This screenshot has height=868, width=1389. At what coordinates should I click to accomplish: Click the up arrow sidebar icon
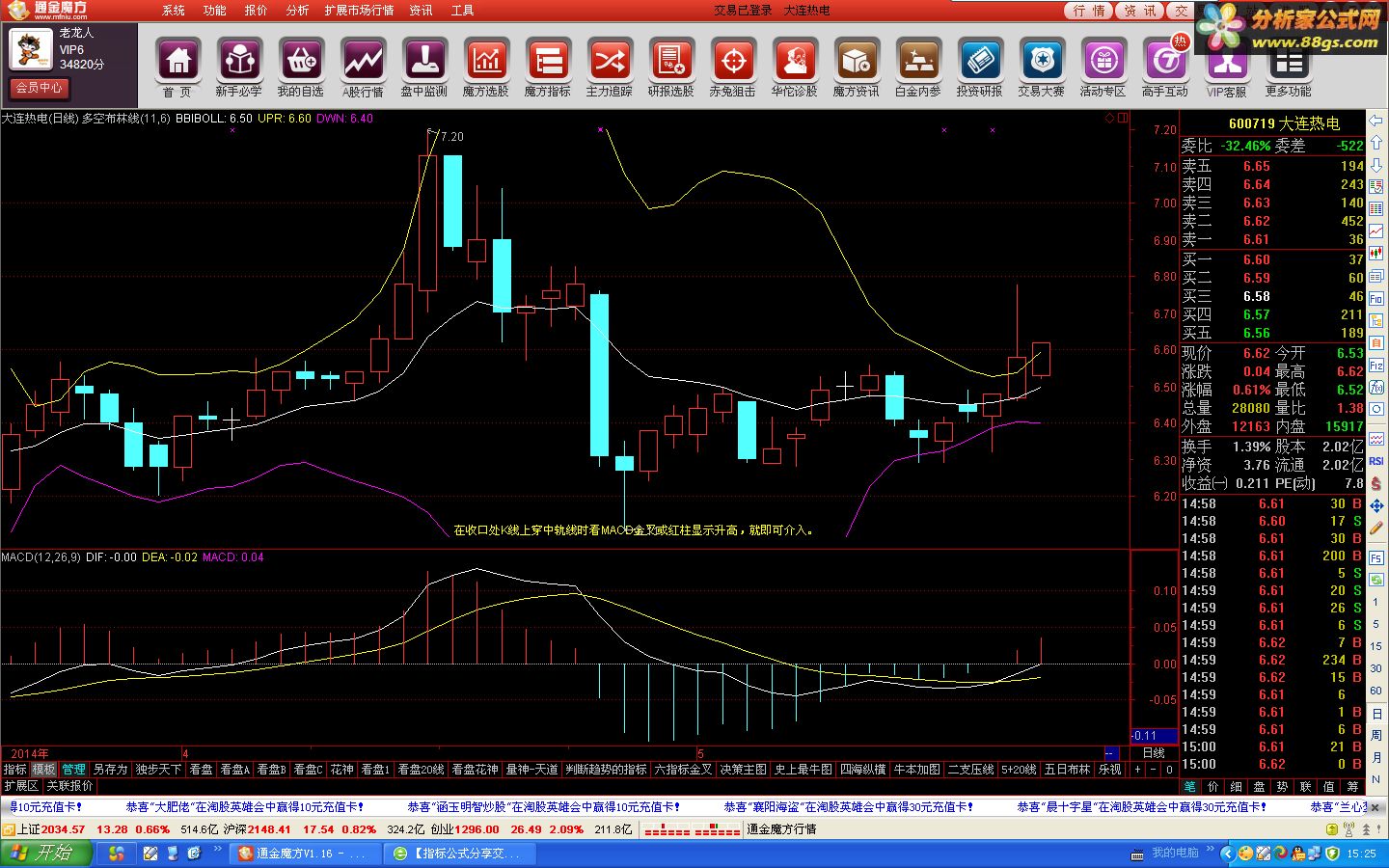point(1376,143)
